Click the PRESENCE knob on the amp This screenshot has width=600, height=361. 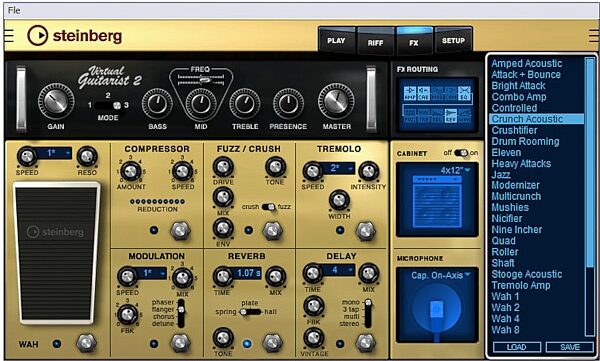[288, 104]
